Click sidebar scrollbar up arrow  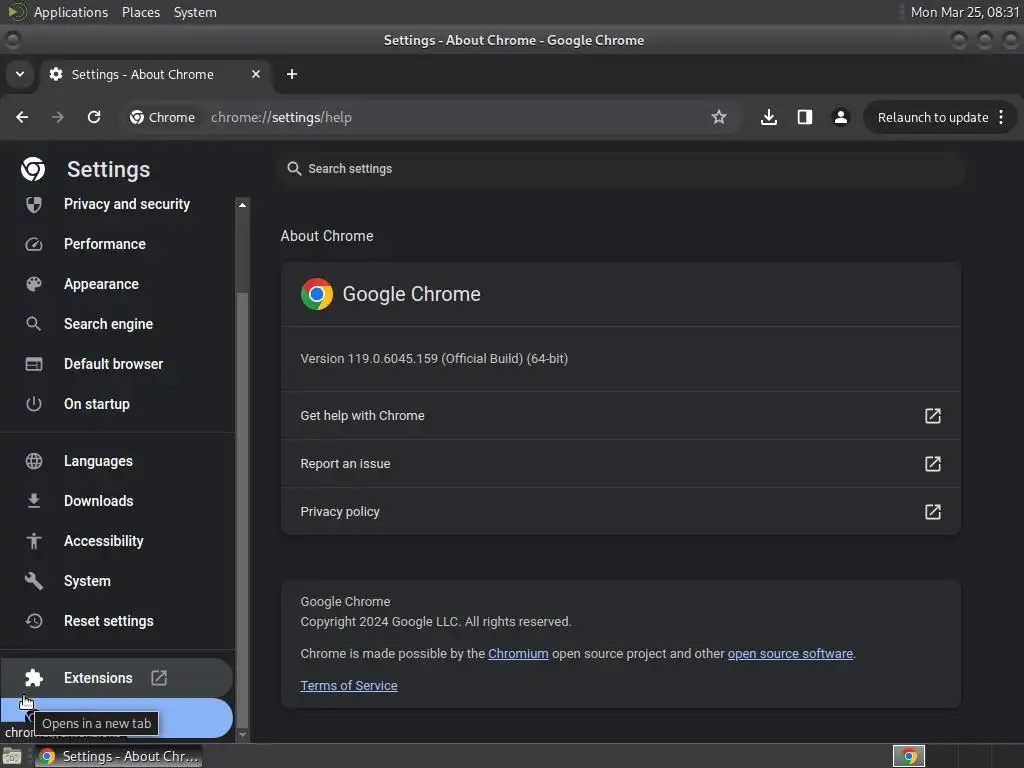coord(242,205)
